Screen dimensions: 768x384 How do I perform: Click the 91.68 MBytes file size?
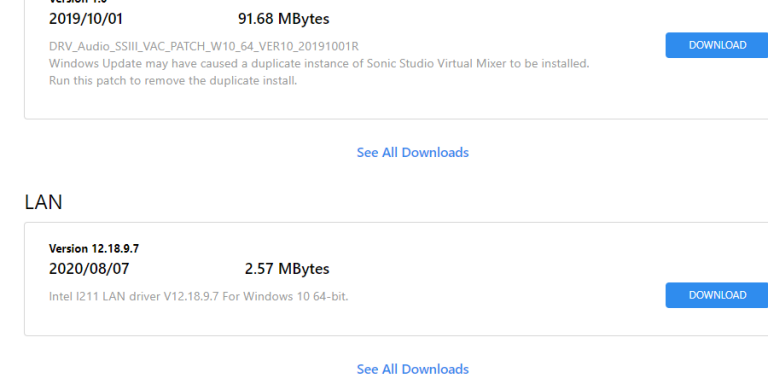[284, 19]
